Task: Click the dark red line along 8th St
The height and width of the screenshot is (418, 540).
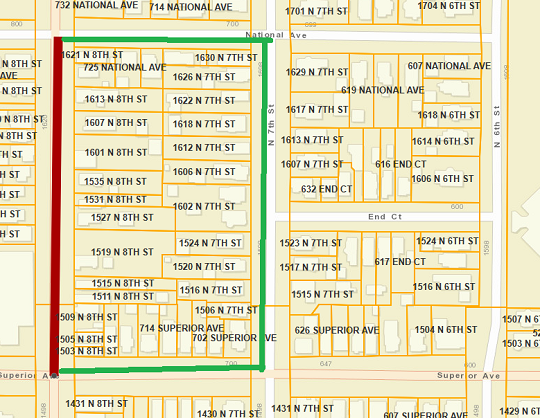Action: click(x=56, y=207)
